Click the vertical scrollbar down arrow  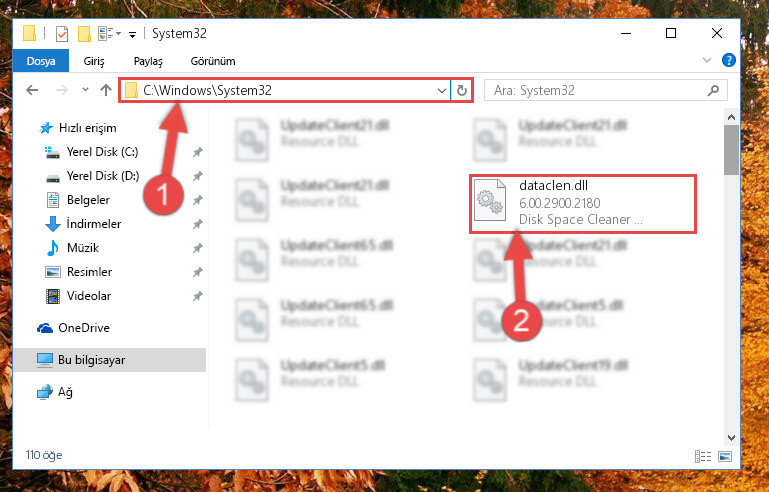pyautogui.click(x=731, y=438)
